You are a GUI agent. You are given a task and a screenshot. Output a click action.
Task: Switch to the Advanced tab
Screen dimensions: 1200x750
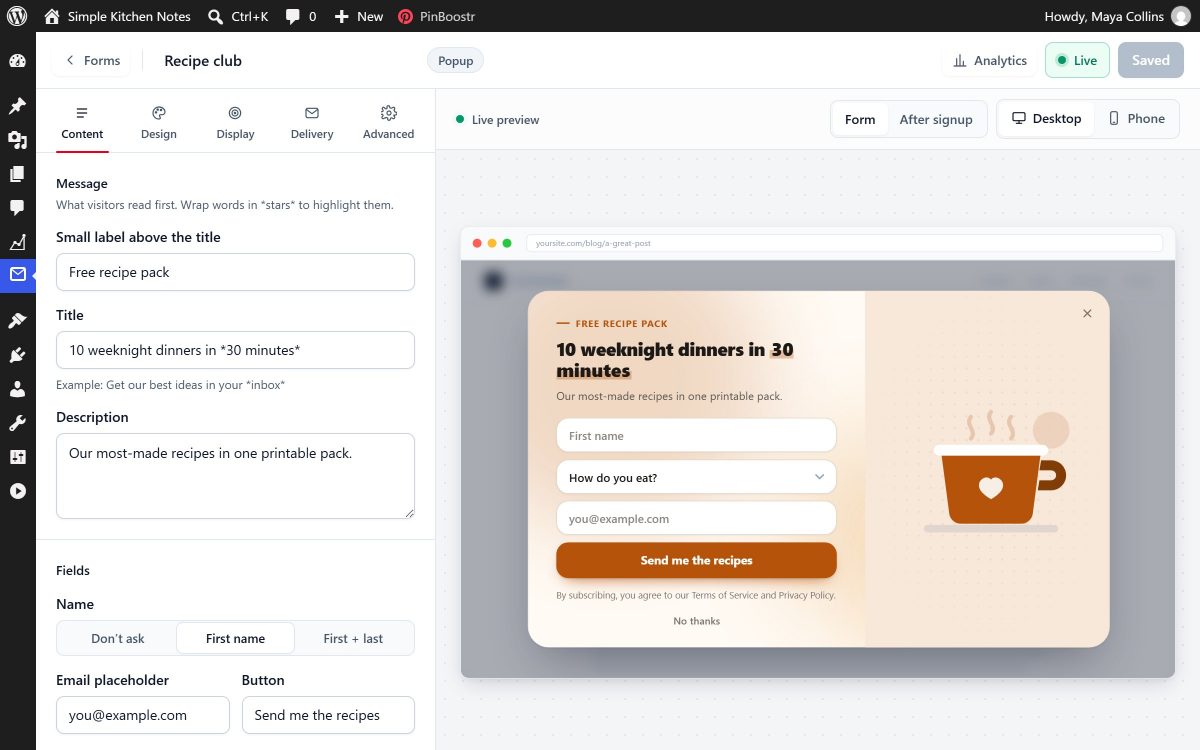coord(388,123)
